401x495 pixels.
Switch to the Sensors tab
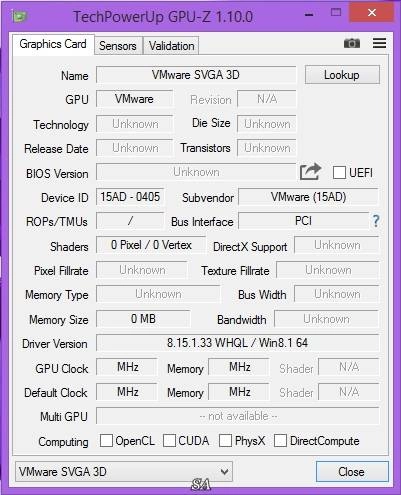[x=118, y=46]
